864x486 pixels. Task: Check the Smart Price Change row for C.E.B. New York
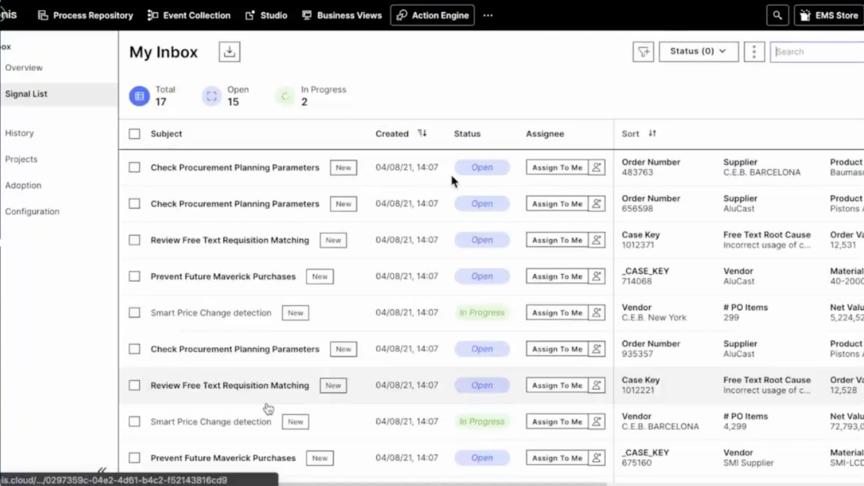click(x=134, y=313)
